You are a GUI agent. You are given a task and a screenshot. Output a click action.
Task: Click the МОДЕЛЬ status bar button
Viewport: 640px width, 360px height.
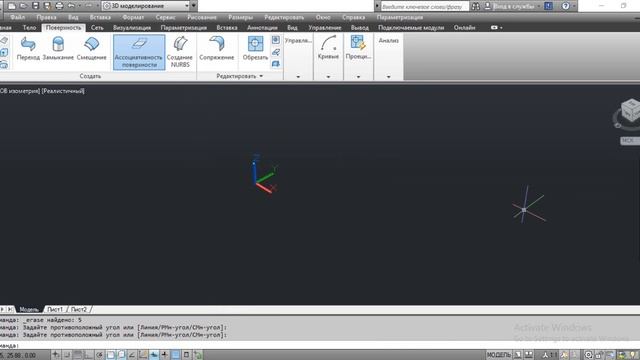(x=498, y=355)
